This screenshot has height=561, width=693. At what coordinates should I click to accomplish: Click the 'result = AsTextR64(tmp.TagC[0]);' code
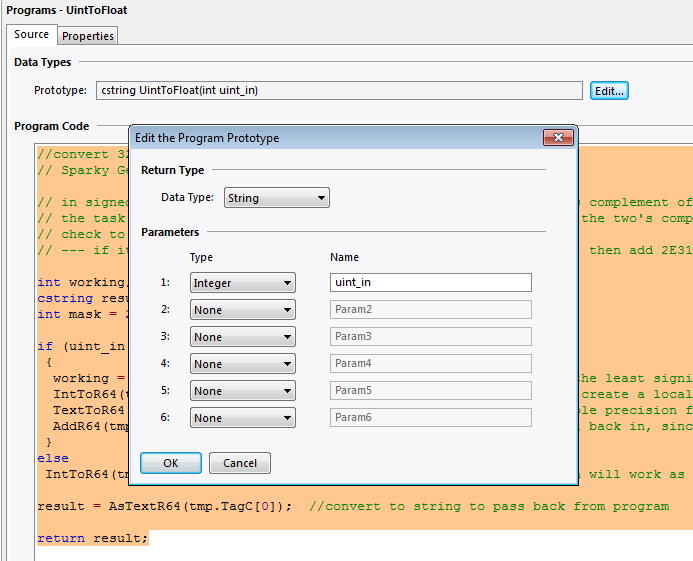(164, 506)
